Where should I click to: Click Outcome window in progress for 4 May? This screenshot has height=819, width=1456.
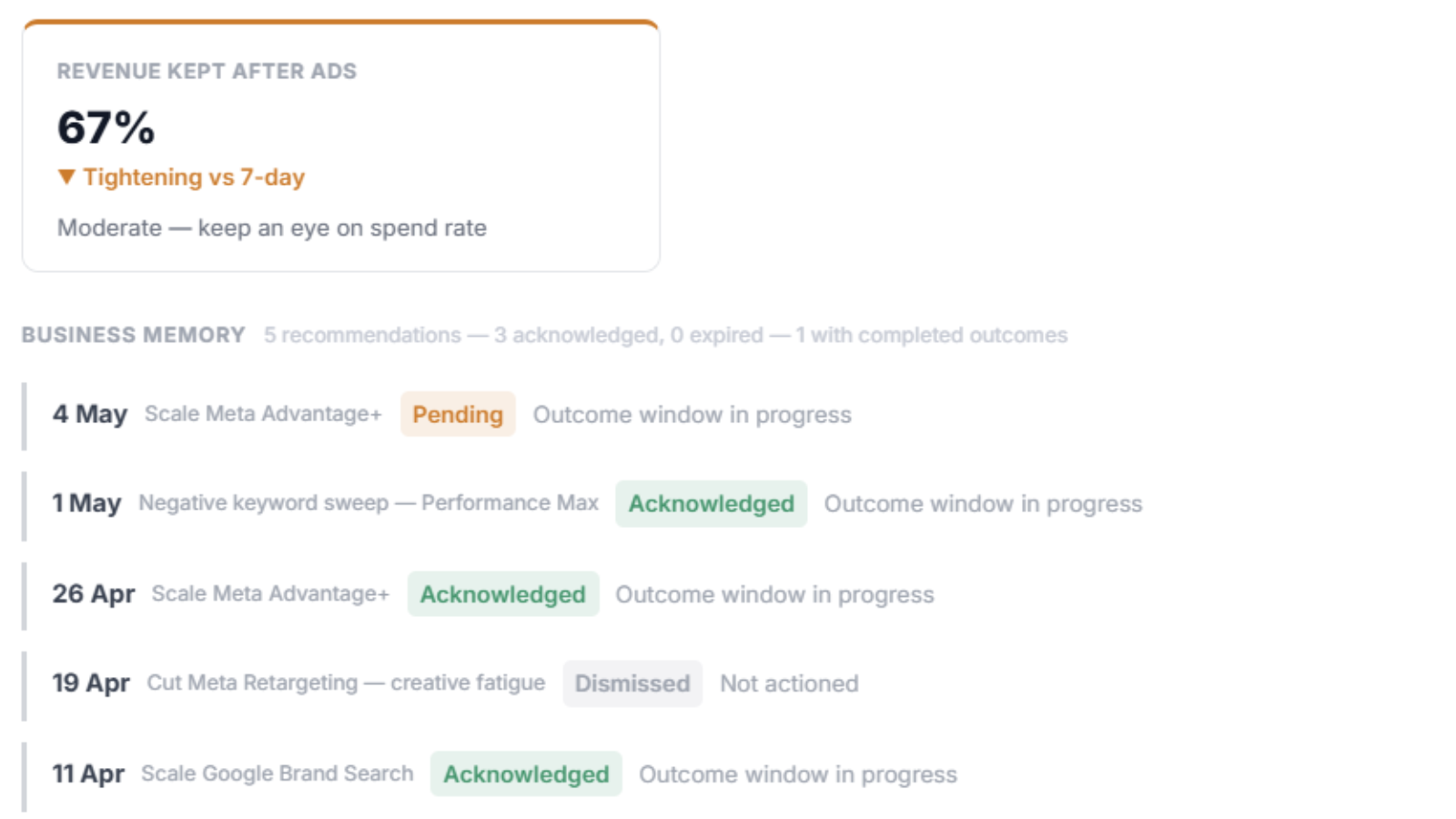[692, 415]
